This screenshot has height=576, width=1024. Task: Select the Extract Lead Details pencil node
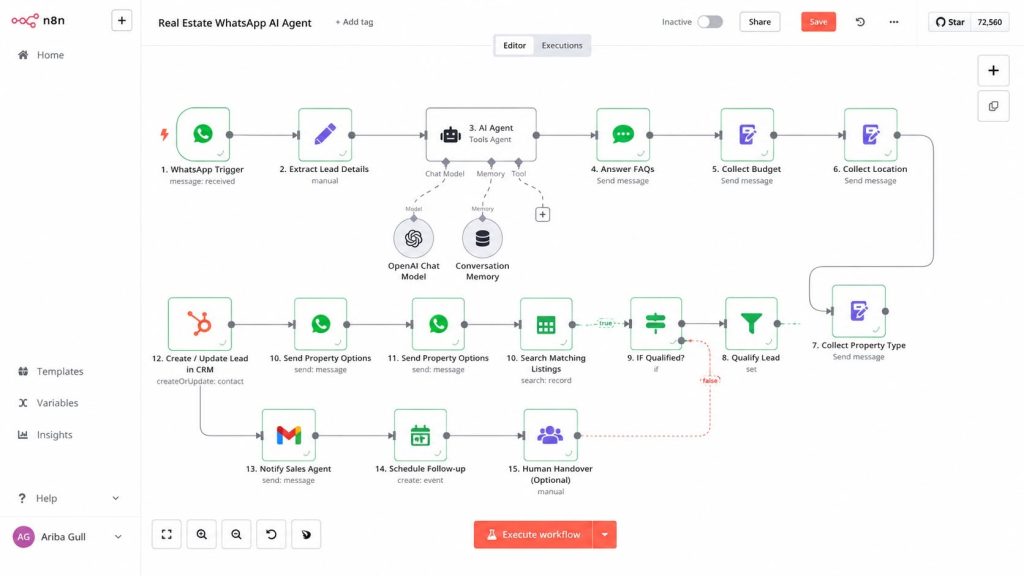coord(325,135)
